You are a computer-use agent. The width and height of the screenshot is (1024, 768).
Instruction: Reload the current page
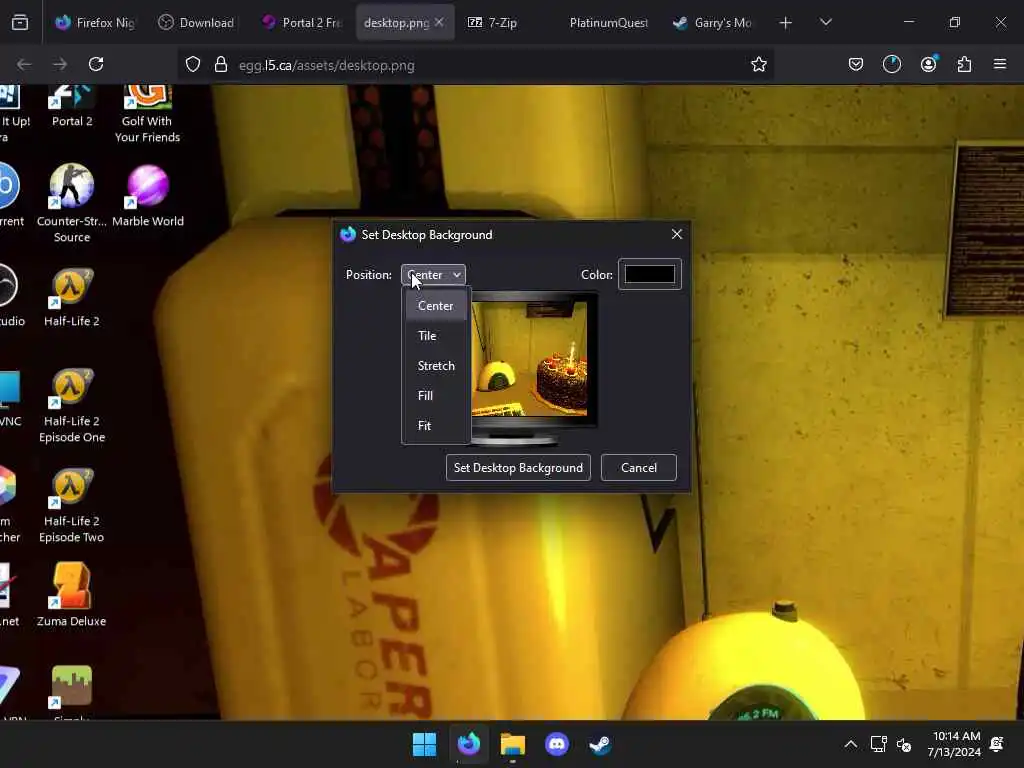pyautogui.click(x=96, y=65)
